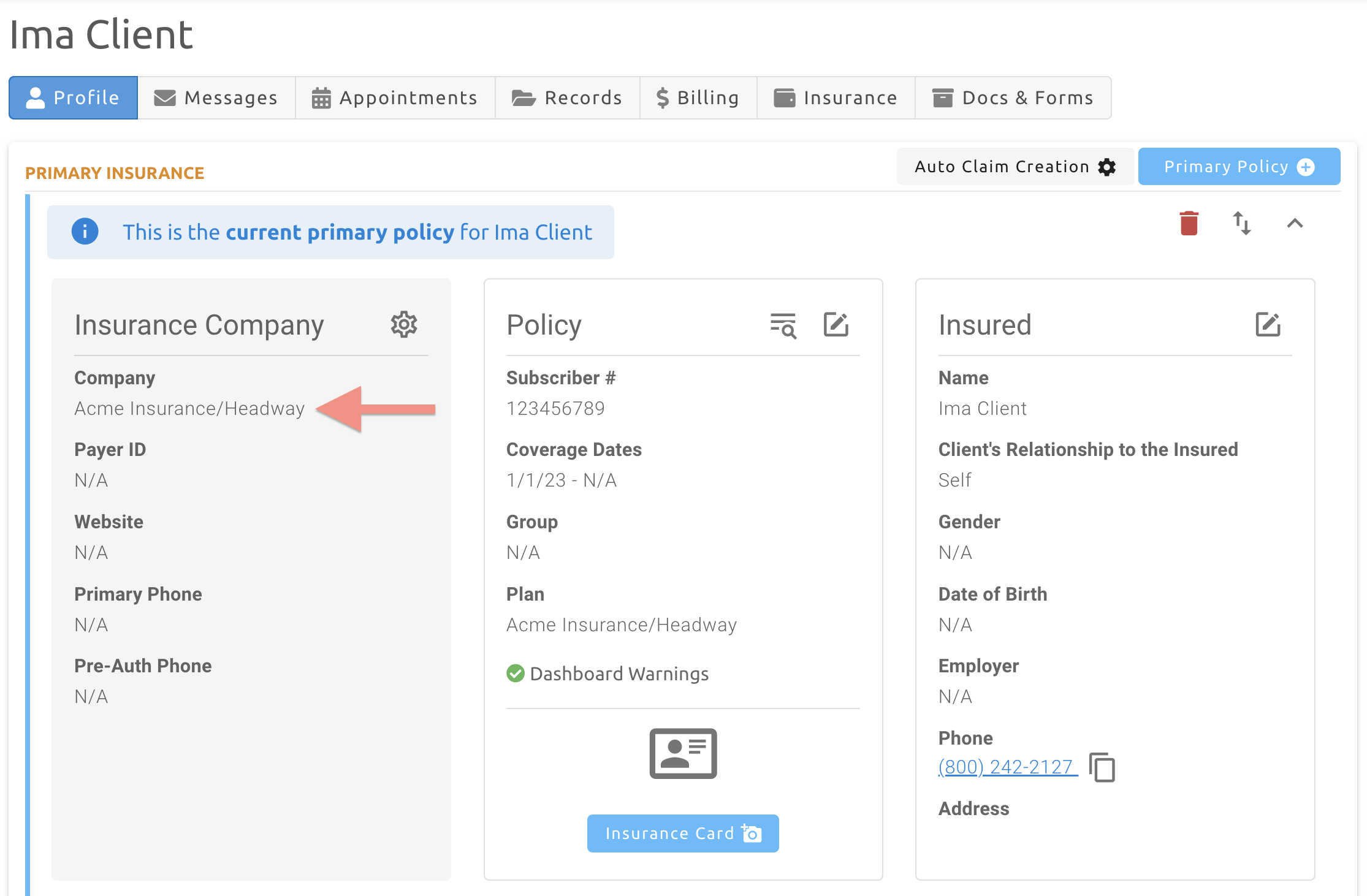Open the Appointments tab

point(395,98)
